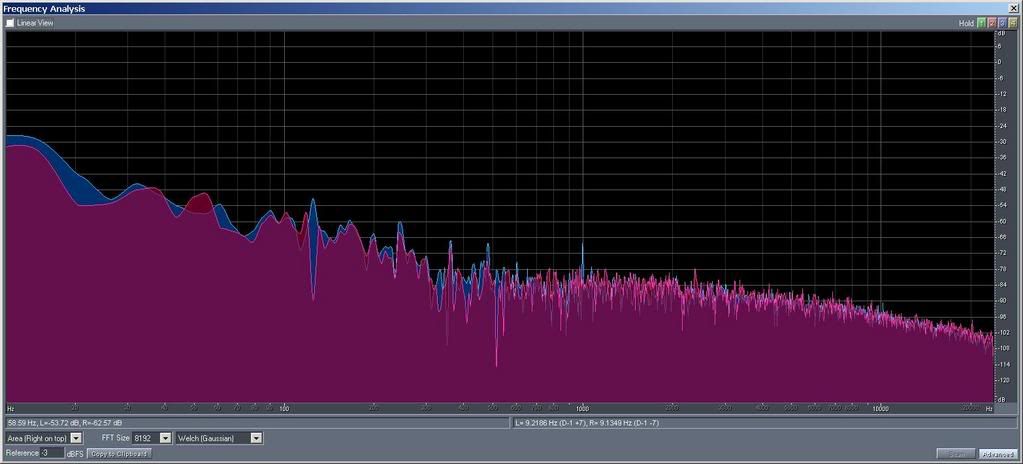Viewport: 1023px width, 464px height.
Task: Click the 100 Hz axis label
Action: pos(284,409)
